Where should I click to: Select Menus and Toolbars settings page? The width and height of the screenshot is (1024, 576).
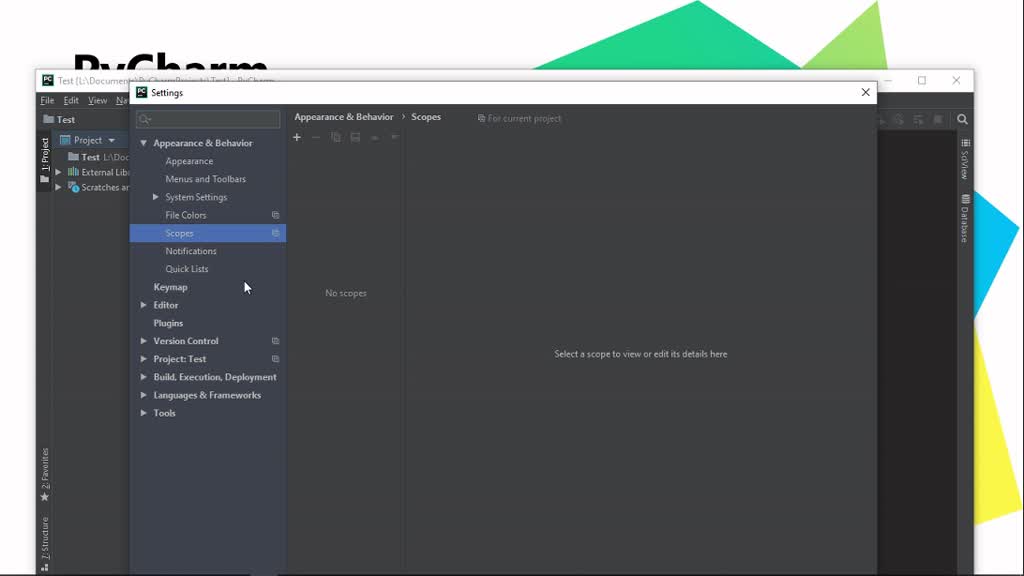tap(206, 179)
